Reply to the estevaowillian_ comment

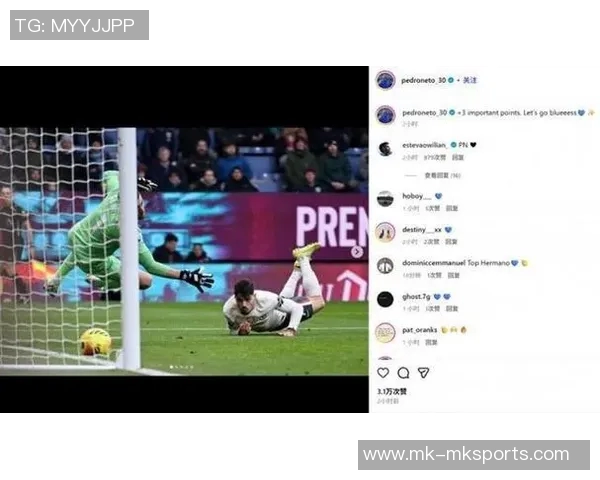(458, 157)
